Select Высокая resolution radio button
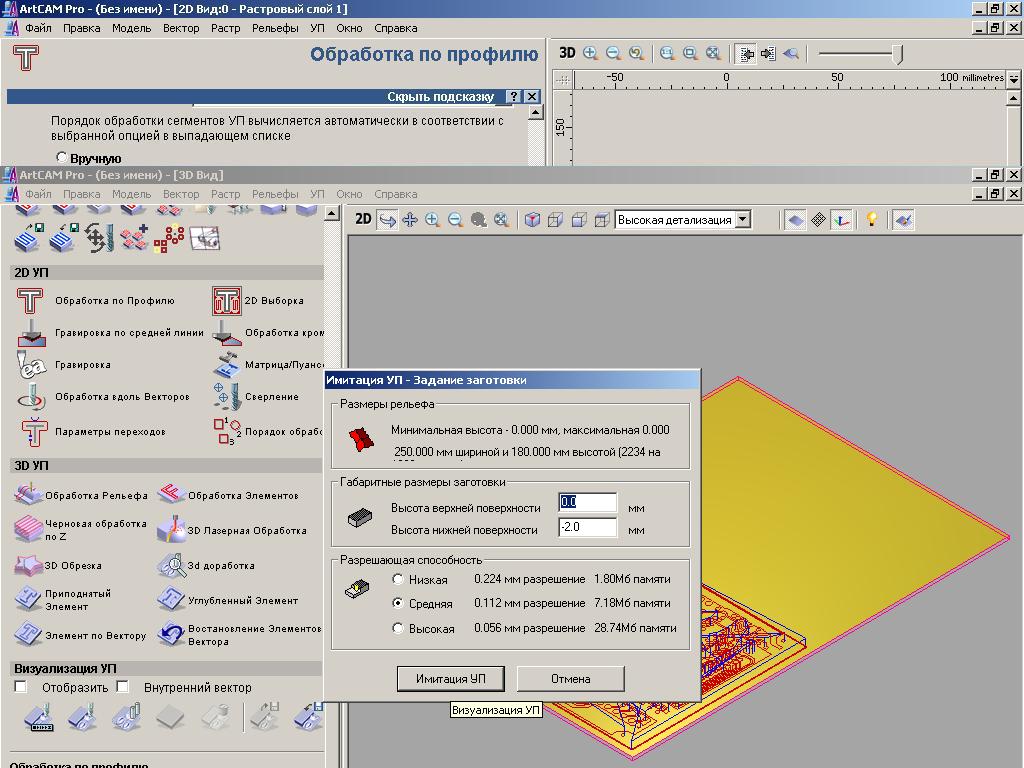The width and height of the screenshot is (1024, 768). [x=398, y=628]
